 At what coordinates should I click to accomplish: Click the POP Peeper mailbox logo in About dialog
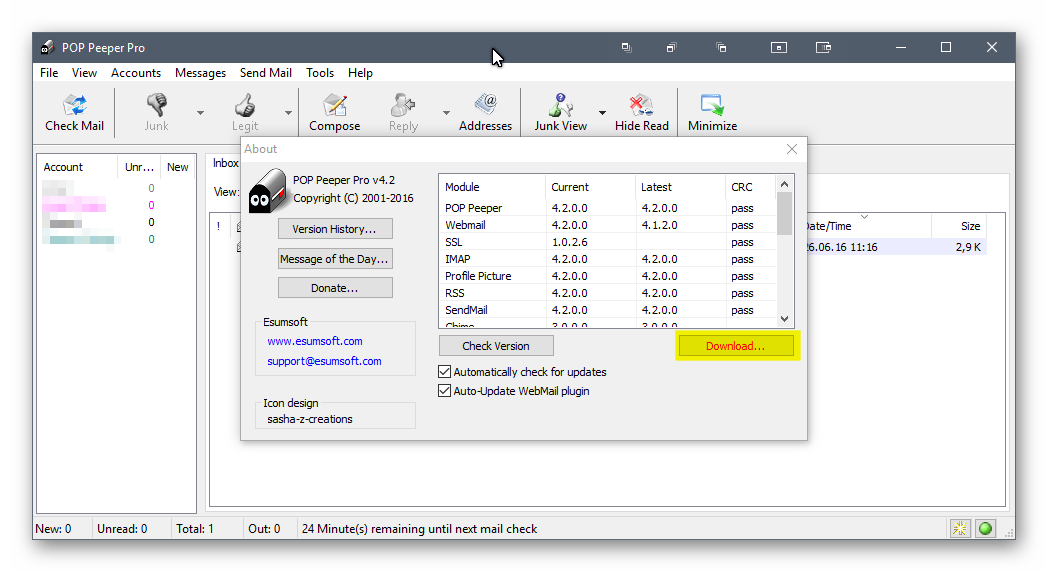267,190
